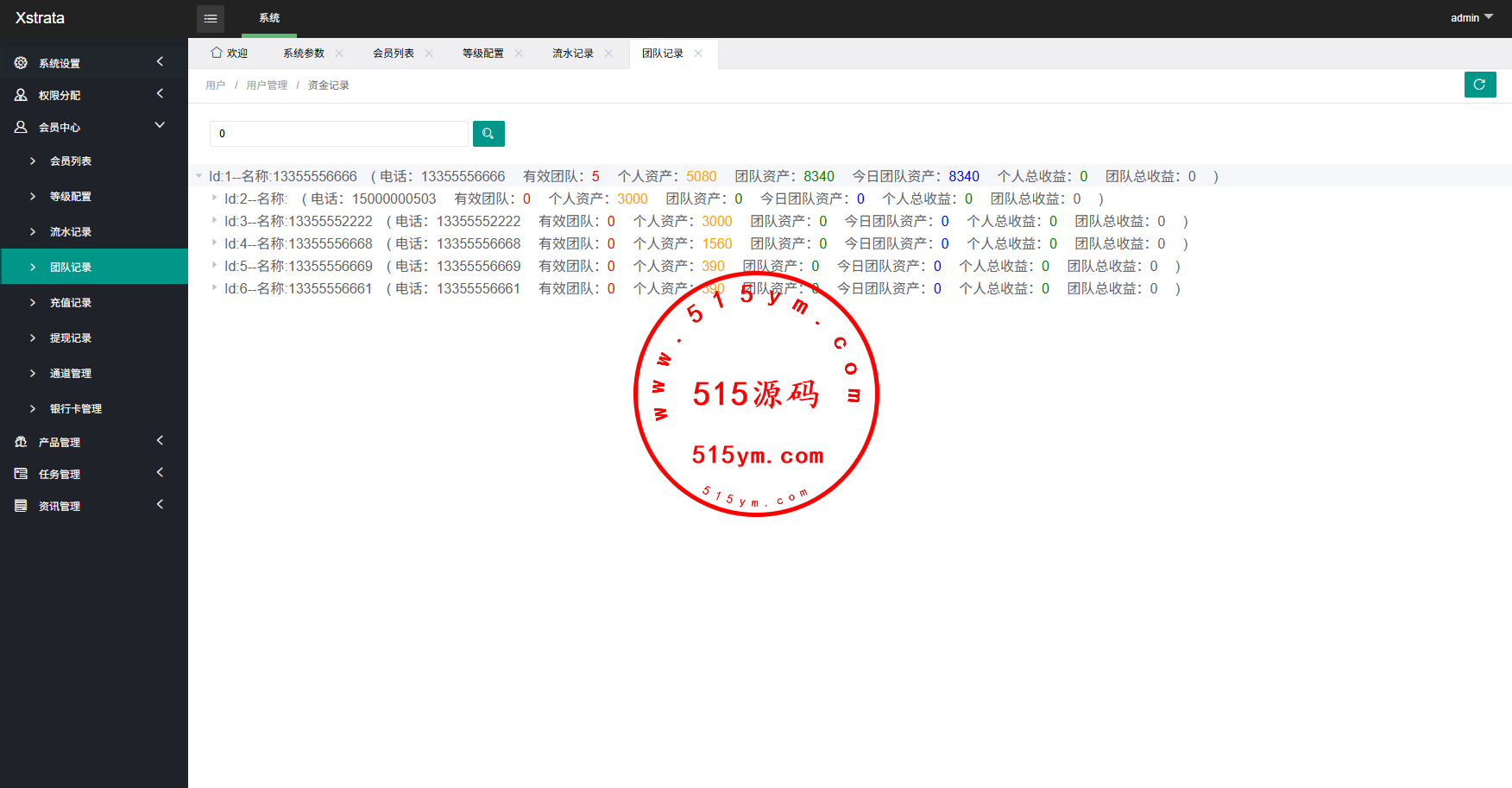Click the search input field
The width and height of the screenshot is (1512, 788).
(338, 134)
